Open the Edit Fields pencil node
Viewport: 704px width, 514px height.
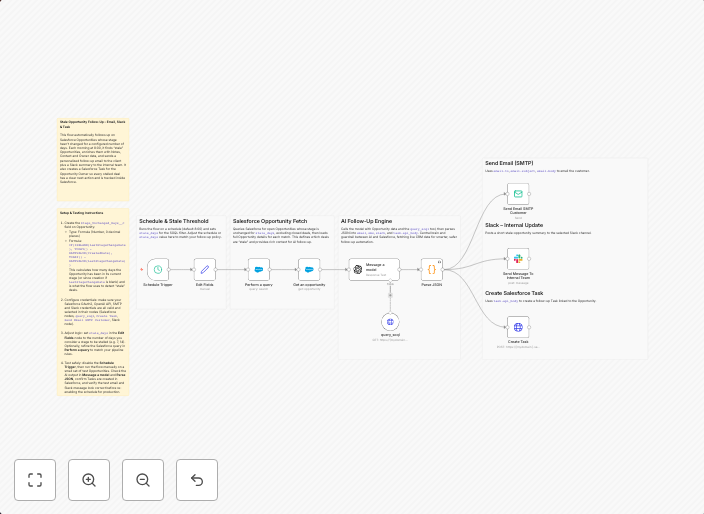click(205, 269)
